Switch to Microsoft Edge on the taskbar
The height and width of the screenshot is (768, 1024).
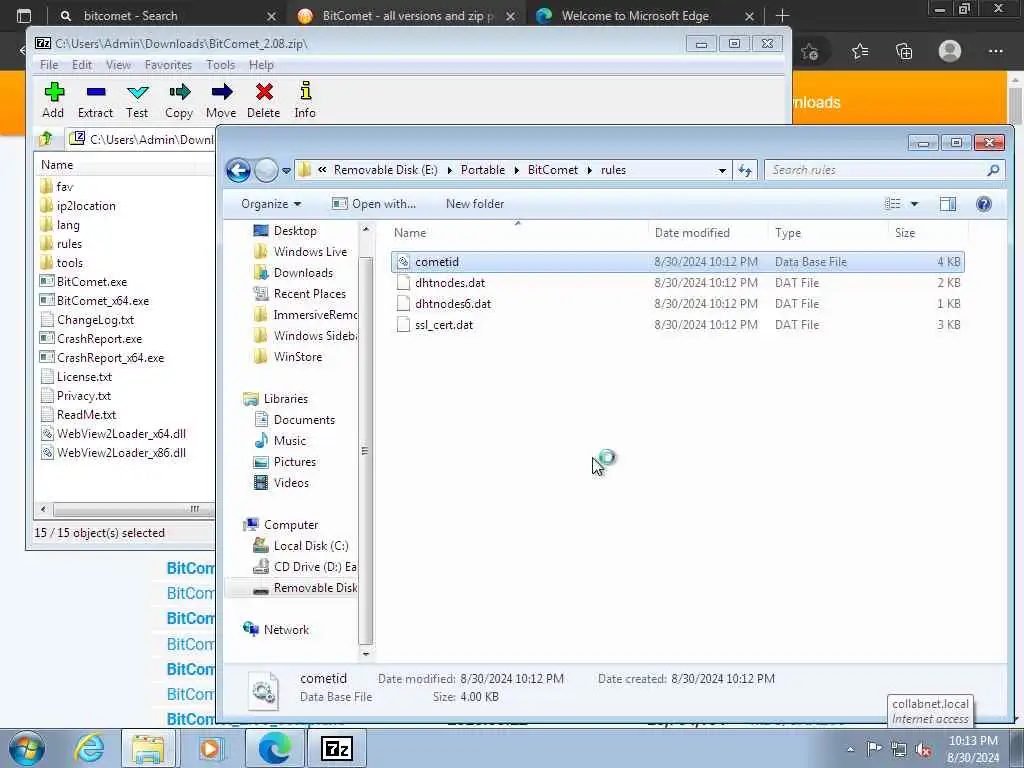[x=274, y=748]
